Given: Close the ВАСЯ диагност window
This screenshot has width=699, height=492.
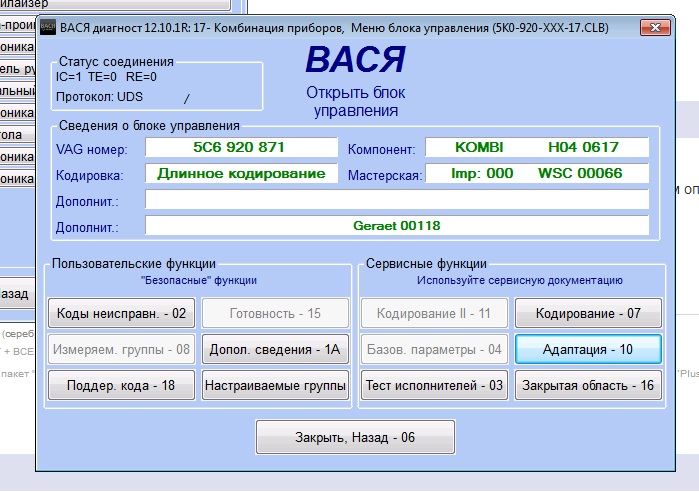Looking at the screenshot, I should 655,28.
